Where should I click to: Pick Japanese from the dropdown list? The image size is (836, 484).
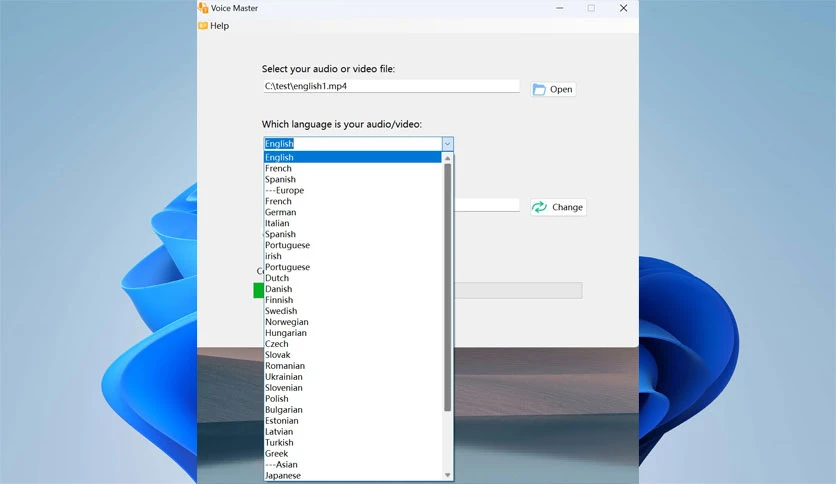(x=353, y=475)
